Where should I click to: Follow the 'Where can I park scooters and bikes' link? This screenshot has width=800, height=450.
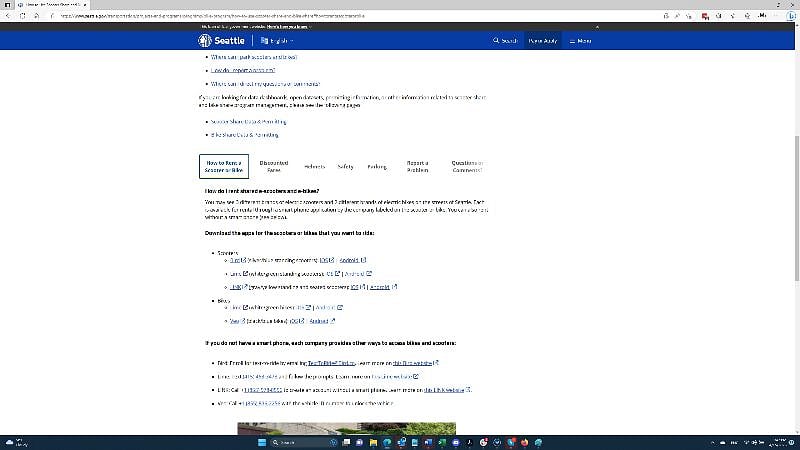254,57
